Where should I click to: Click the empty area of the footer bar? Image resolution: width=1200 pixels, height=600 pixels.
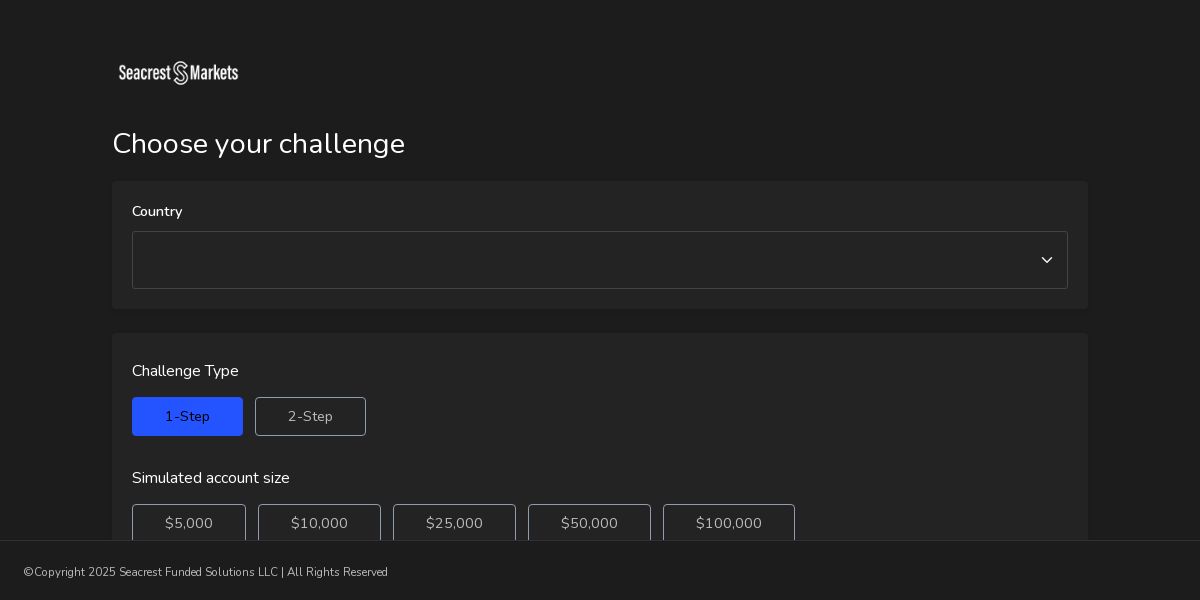tap(800, 572)
